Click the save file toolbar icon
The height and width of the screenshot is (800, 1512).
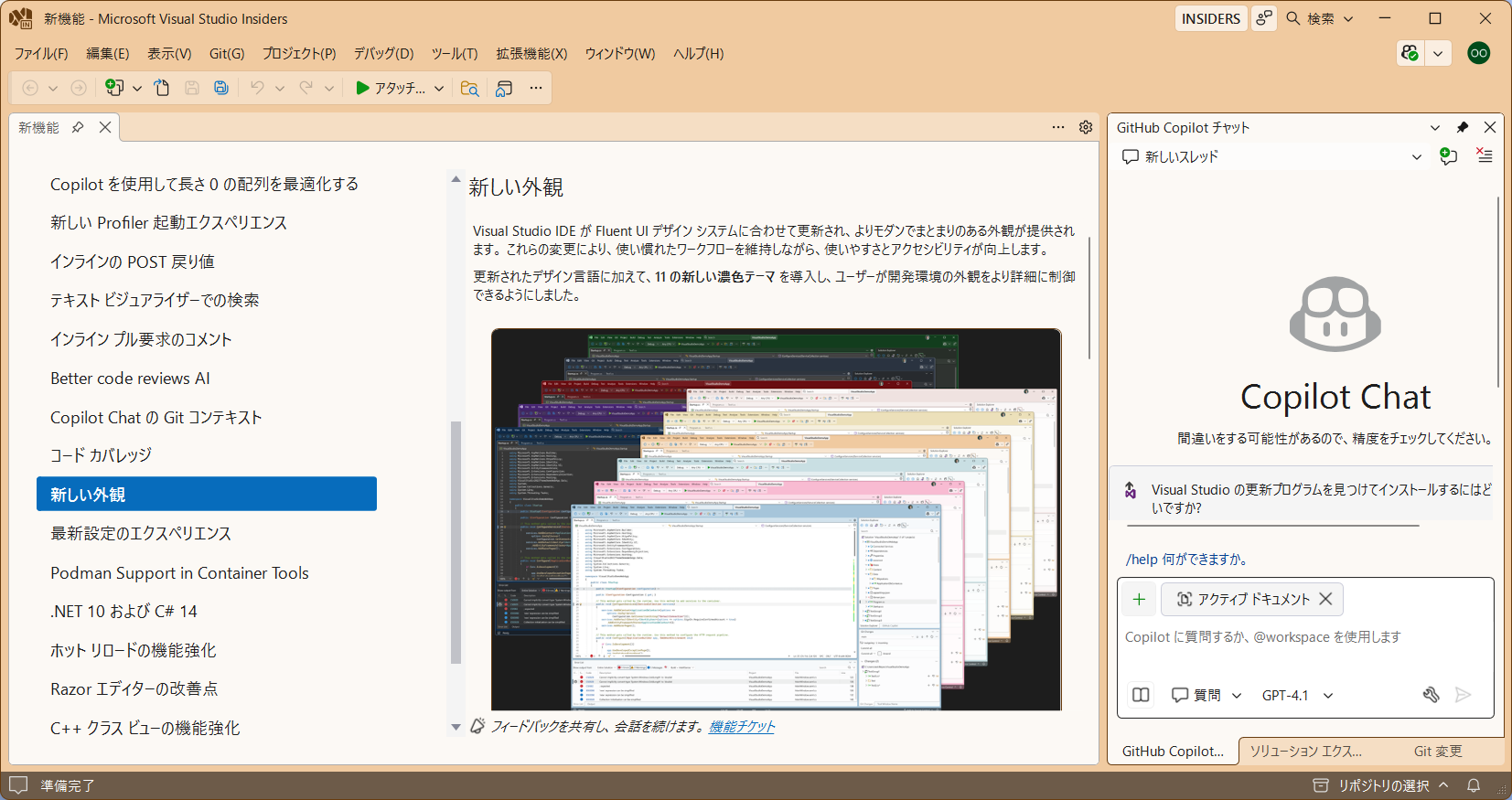pos(192,88)
